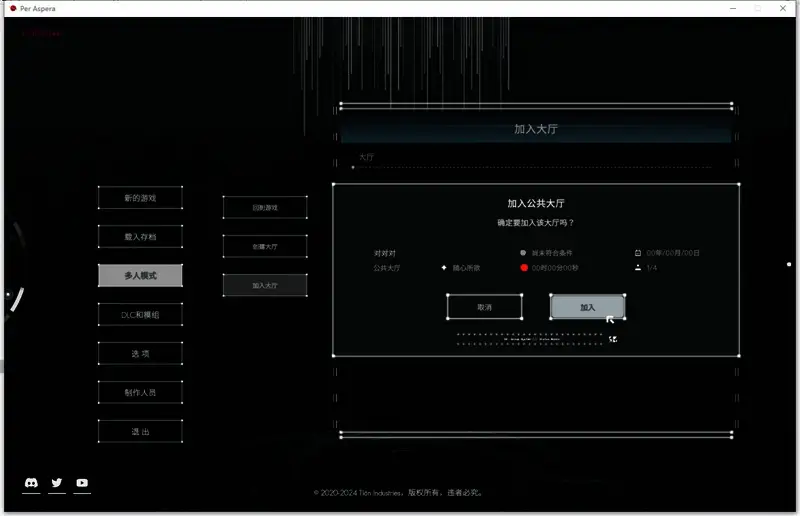Open the Twitter link icon

coord(57,483)
